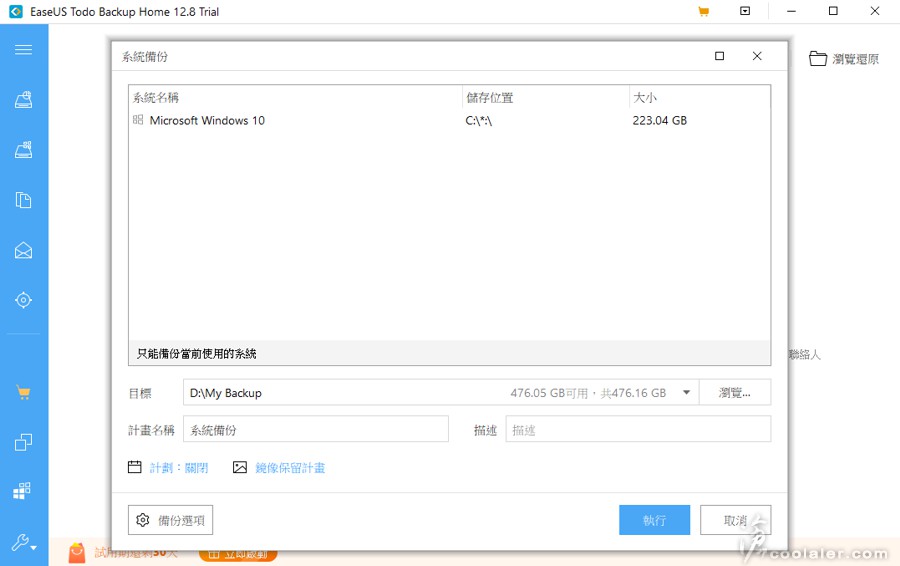Viewport: 900px width, 566px height.
Task: Select the Disk/Partition Backup sidebar icon
Action: point(24,100)
